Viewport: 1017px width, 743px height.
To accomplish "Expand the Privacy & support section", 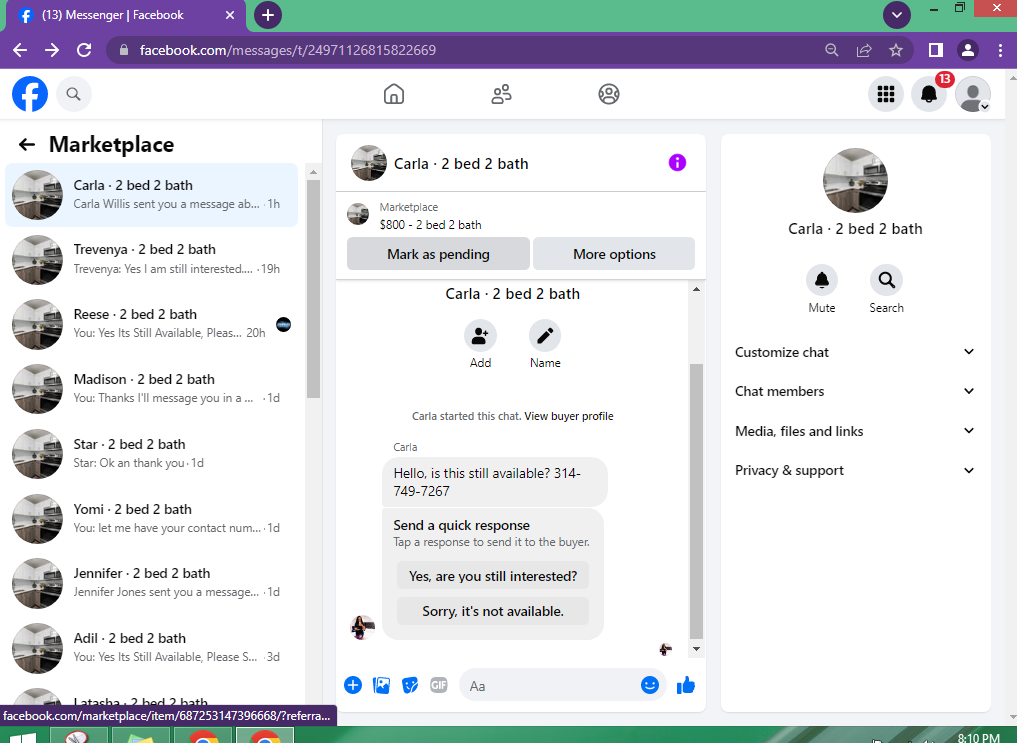I will tap(855, 470).
